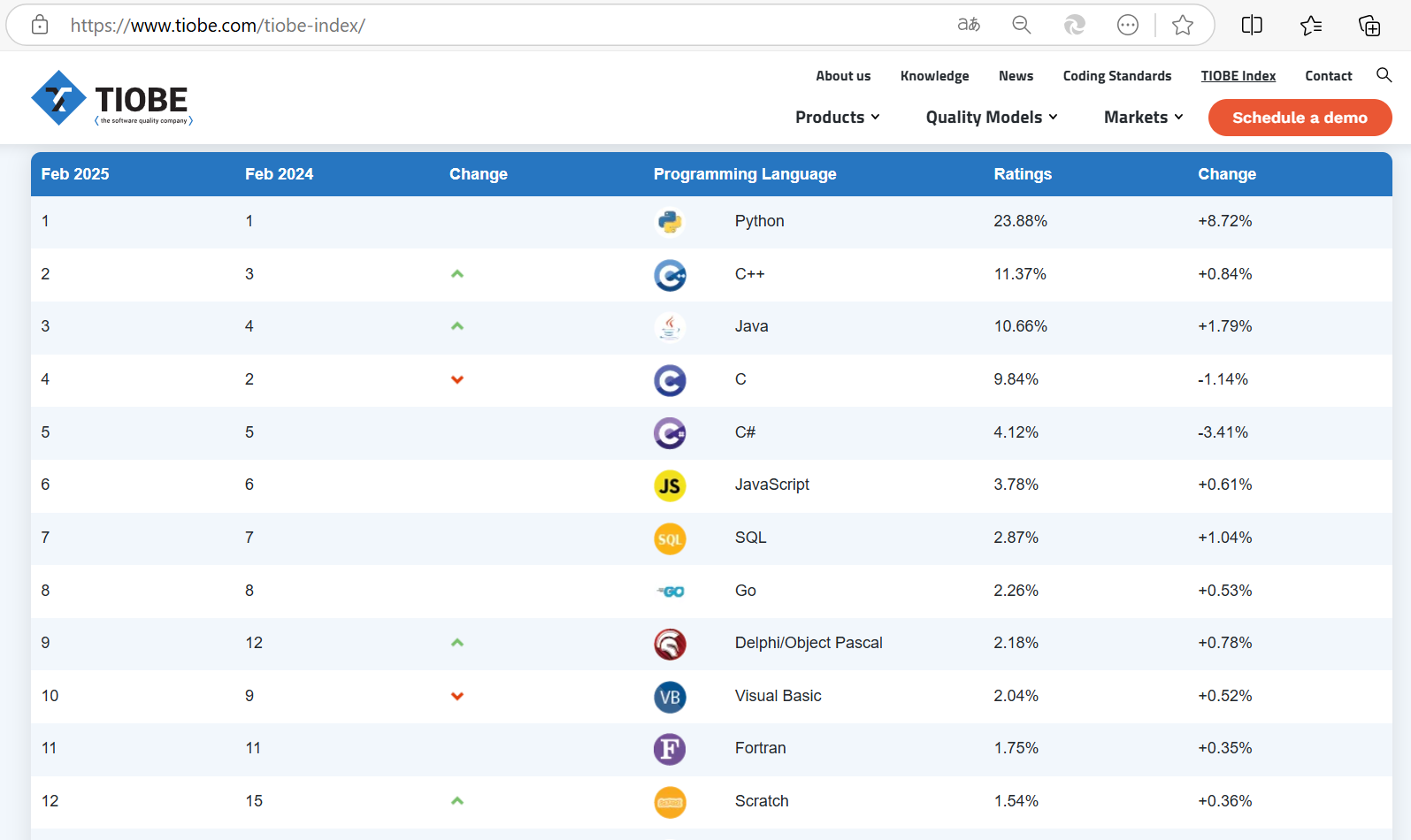Open the more options ellipsis icon in address bar
This screenshot has height=840, width=1411.
pyautogui.click(x=1128, y=25)
